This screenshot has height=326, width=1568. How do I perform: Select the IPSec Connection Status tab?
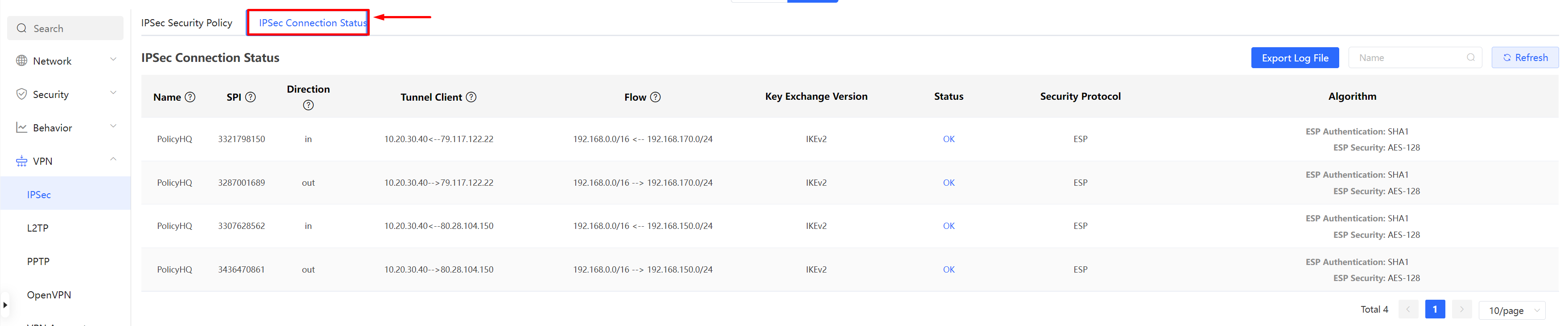(x=313, y=23)
